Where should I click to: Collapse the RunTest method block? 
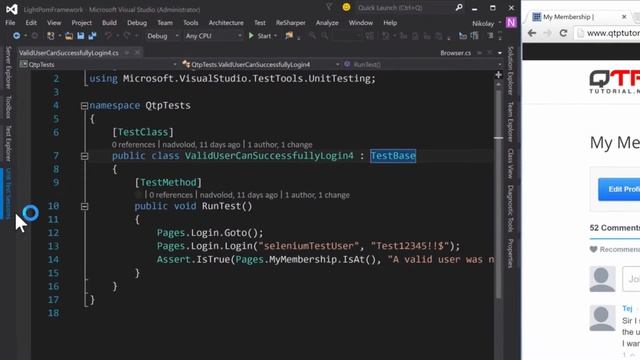click(84, 207)
